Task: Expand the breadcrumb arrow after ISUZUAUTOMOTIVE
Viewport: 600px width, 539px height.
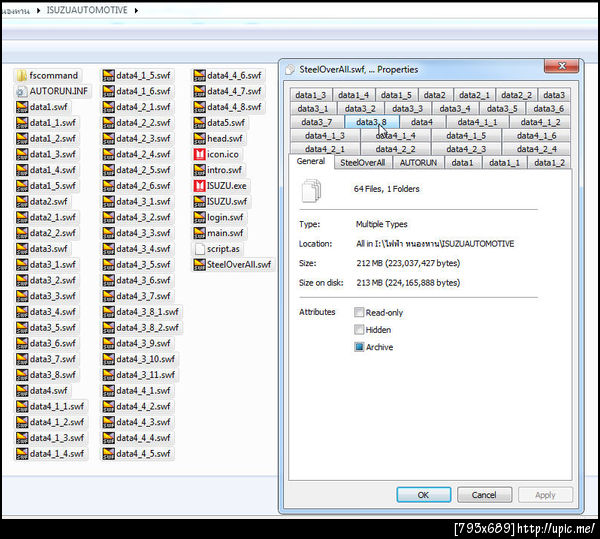Action: pos(136,10)
